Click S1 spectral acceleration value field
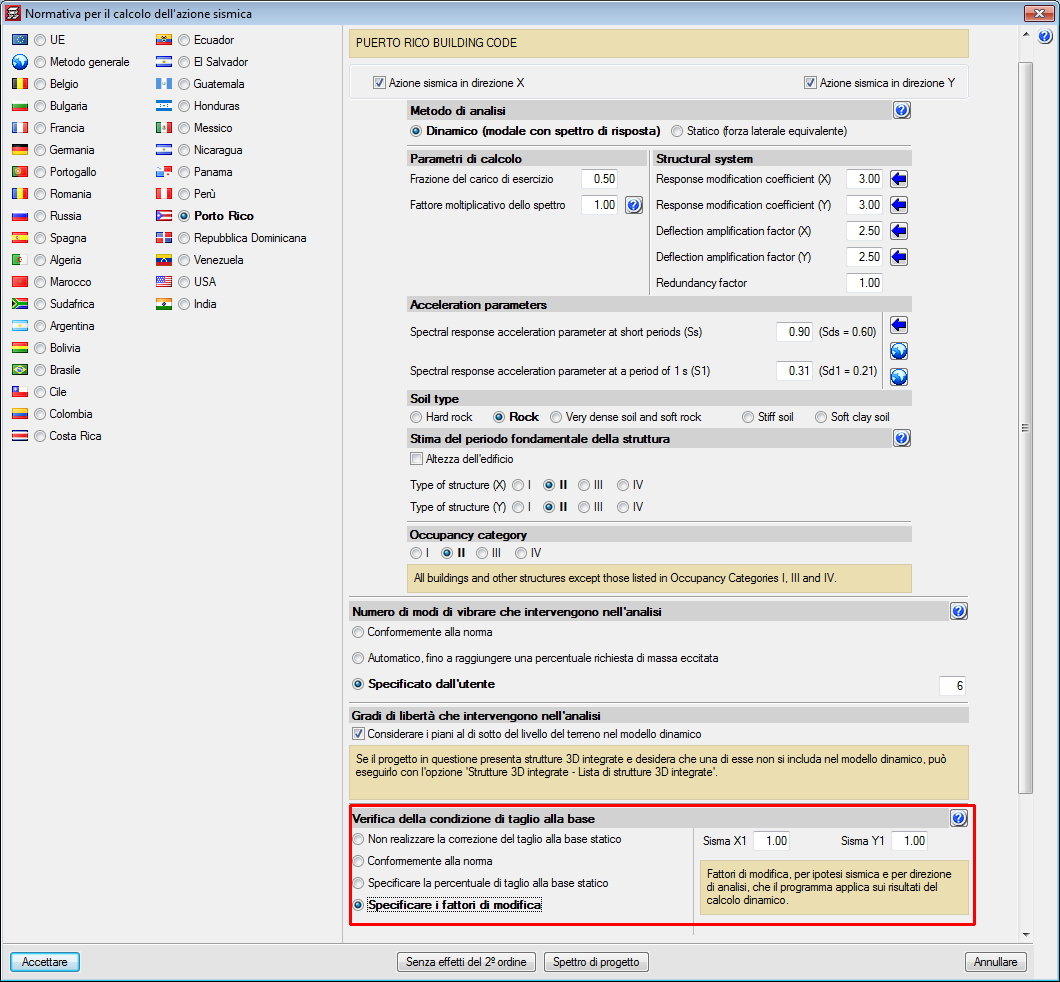 (x=794, y=371)
